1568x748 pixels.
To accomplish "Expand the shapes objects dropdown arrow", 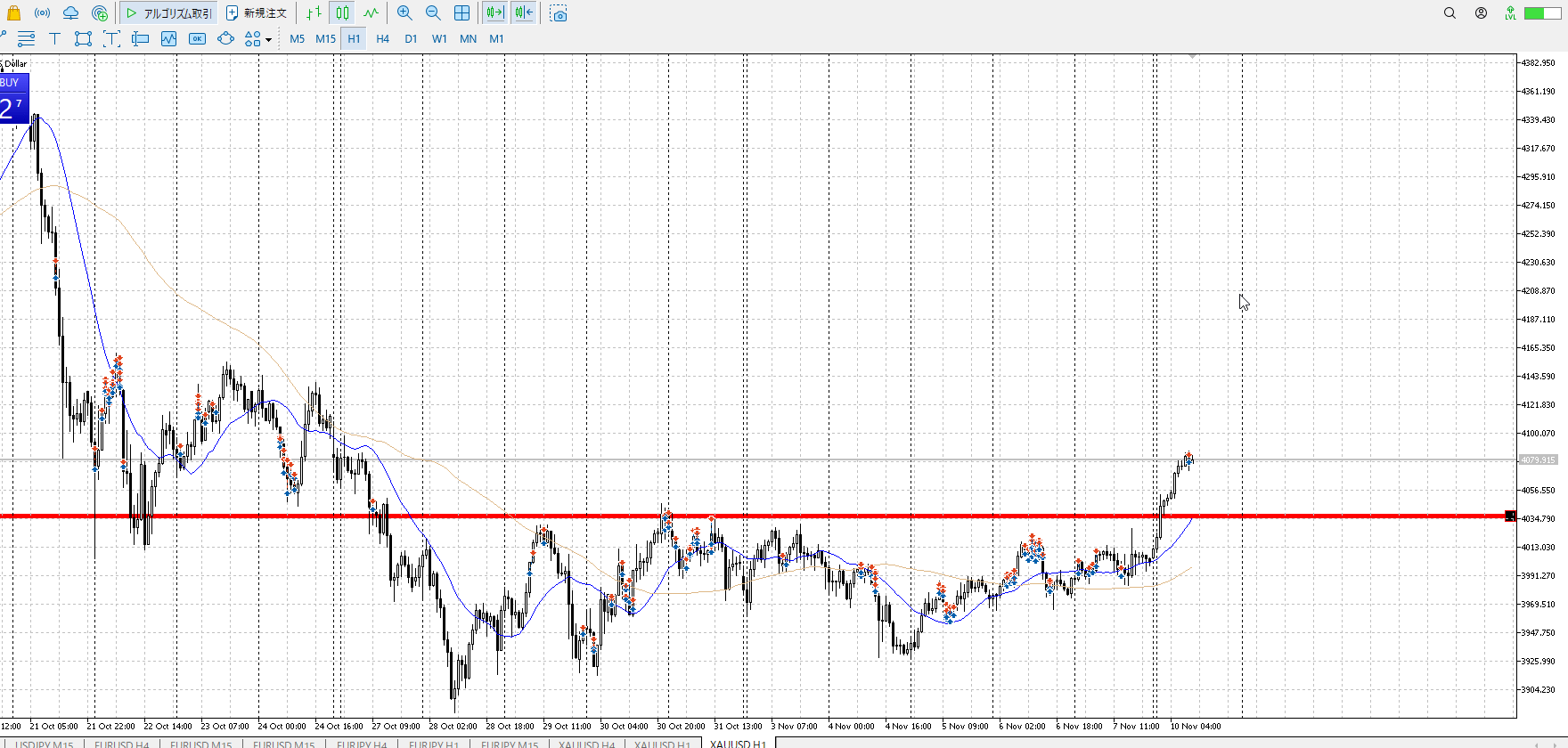I will tap(268, 39).
